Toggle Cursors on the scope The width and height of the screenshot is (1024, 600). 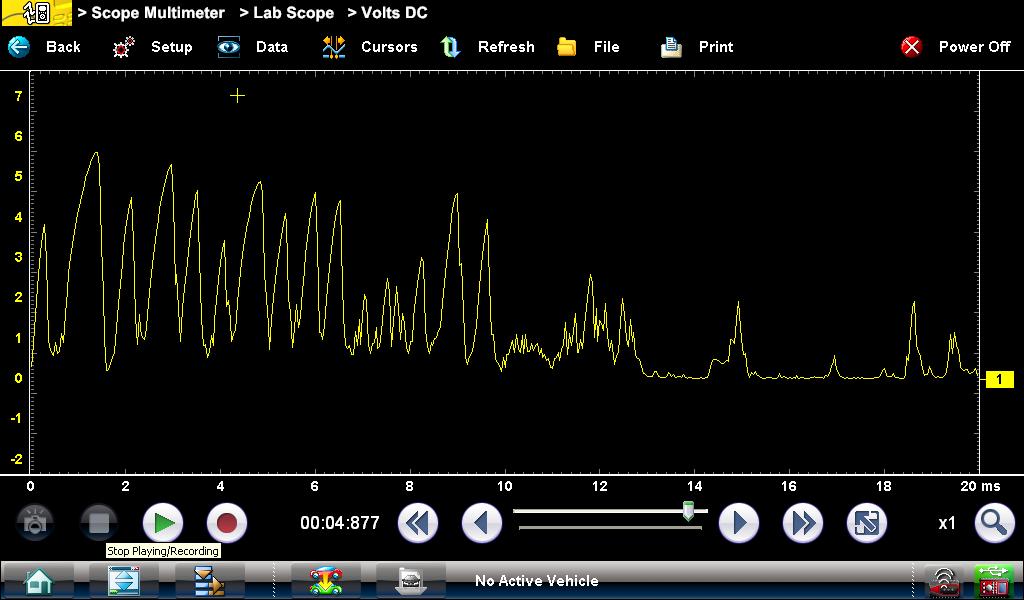[370, 47]
